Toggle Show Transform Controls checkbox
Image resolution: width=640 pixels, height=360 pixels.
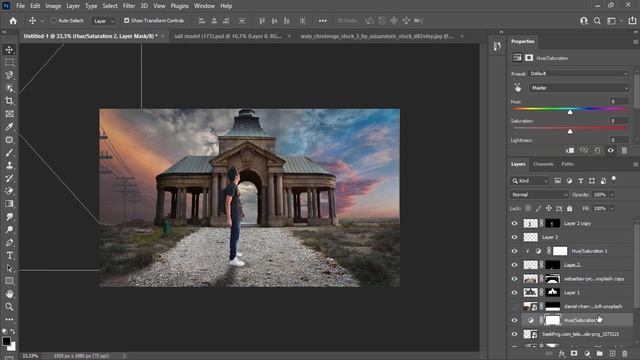click(127, 20)
